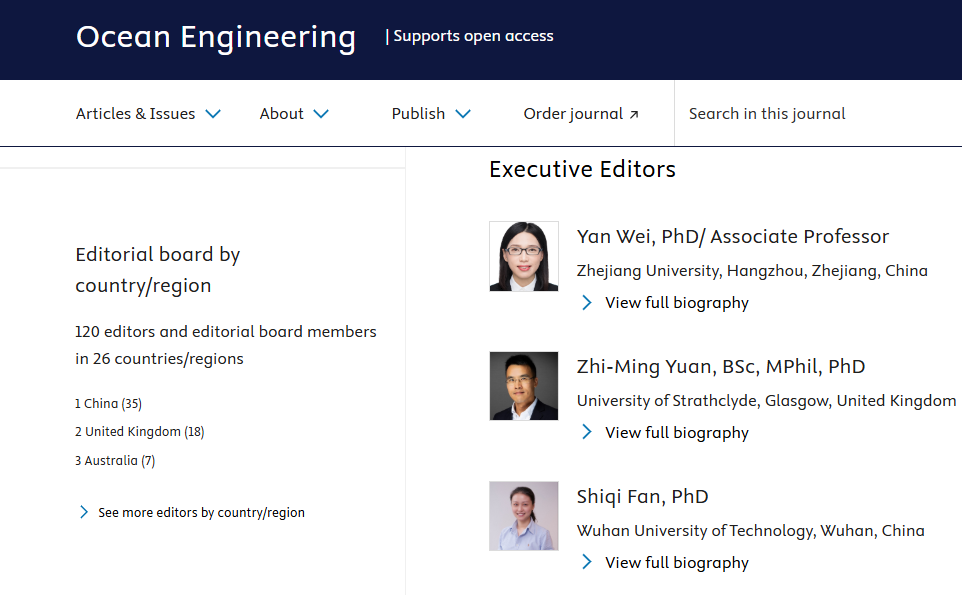Click the Executive Editors heading
962x595 pixels.
[x=582, y=169]
